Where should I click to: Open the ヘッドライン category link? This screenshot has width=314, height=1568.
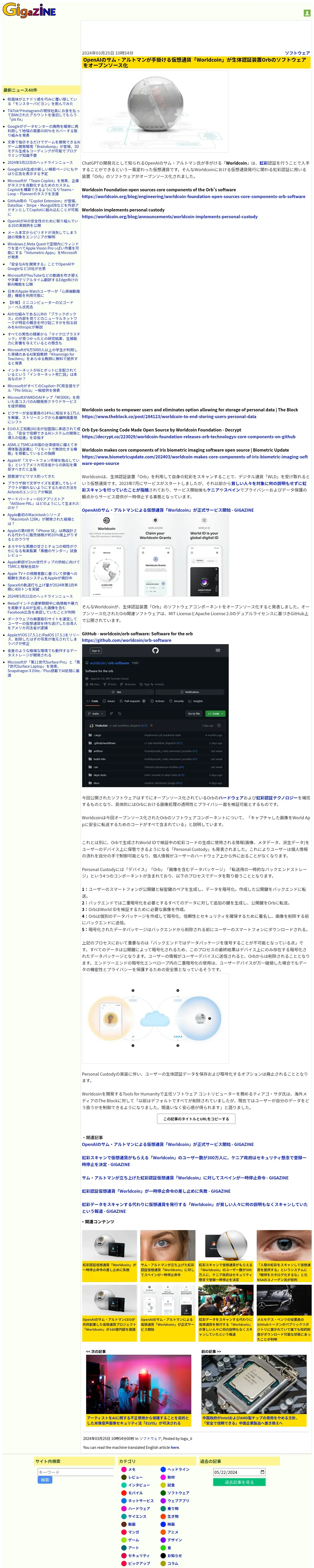coord(179,1470)
